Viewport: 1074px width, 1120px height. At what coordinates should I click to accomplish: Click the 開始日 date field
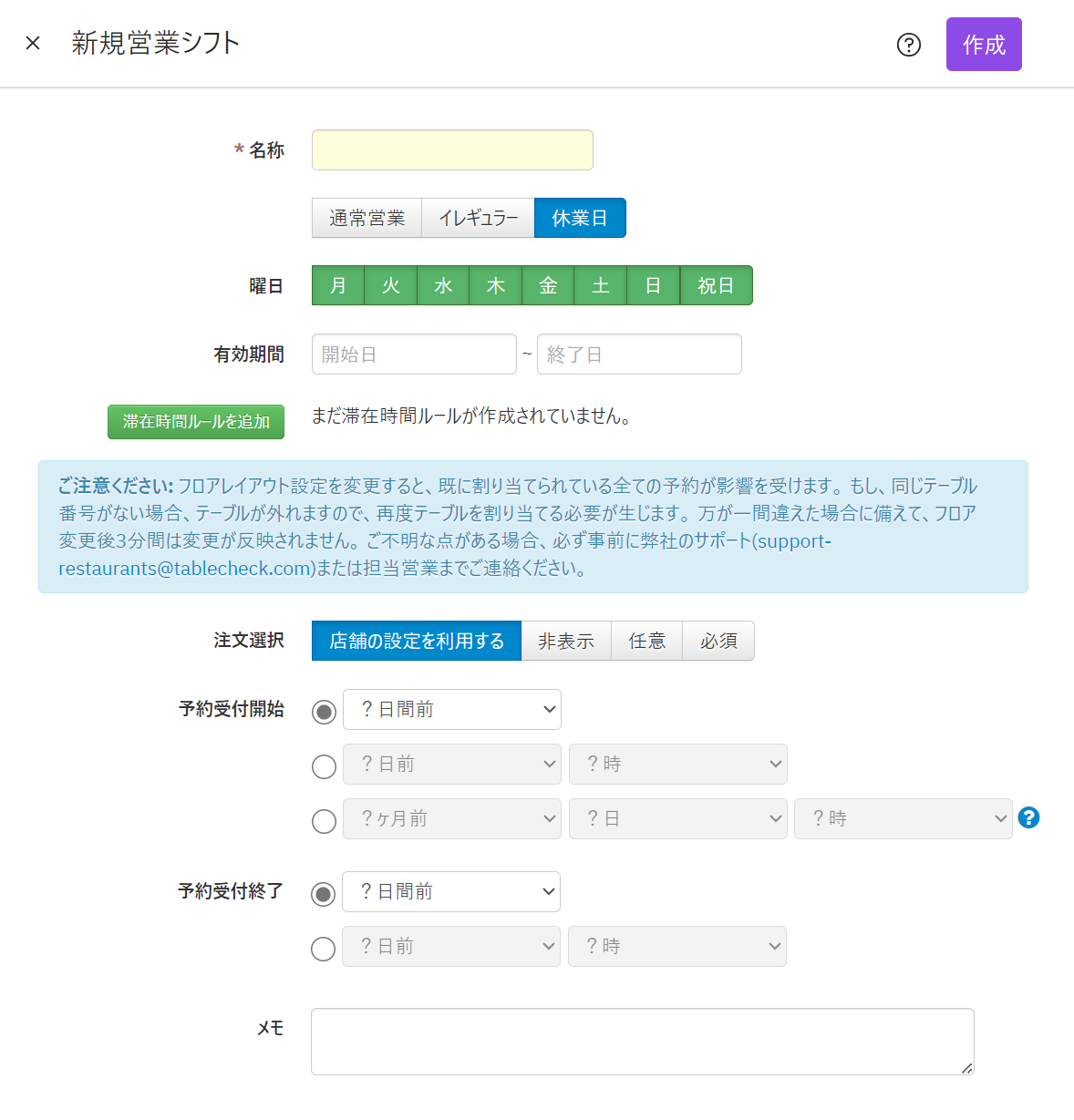coord(414,354)
